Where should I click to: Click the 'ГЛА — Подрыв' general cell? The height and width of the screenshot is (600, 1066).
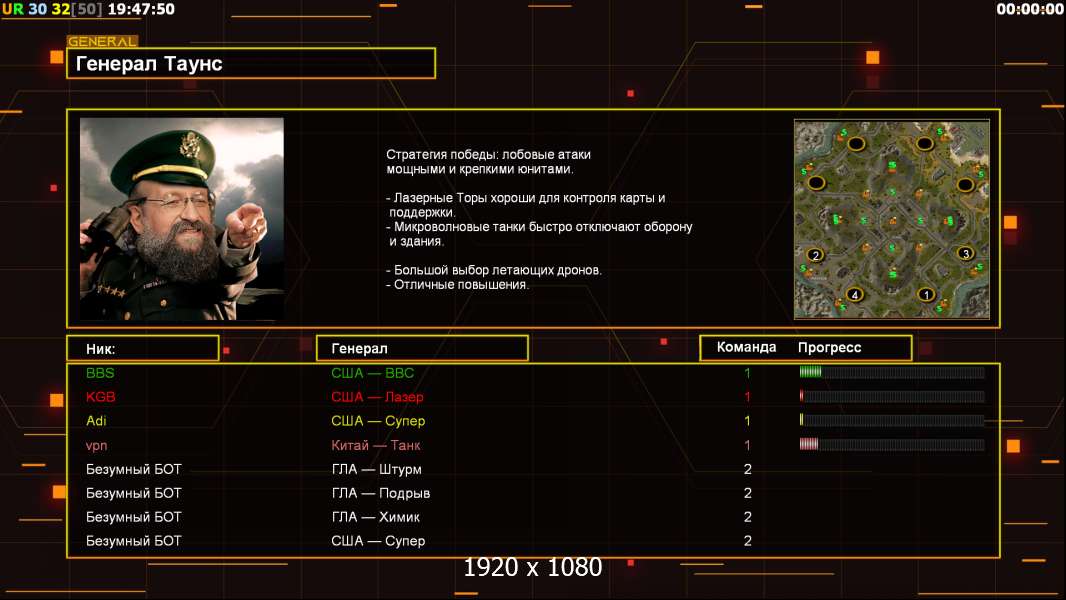coord(381,493)
